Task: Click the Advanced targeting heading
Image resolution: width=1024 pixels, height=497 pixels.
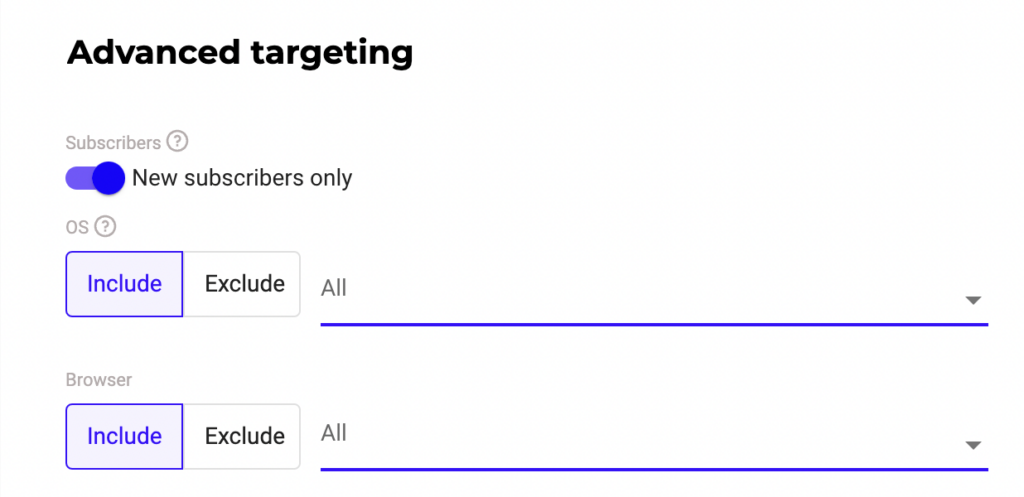Action: tap(240, 53)
